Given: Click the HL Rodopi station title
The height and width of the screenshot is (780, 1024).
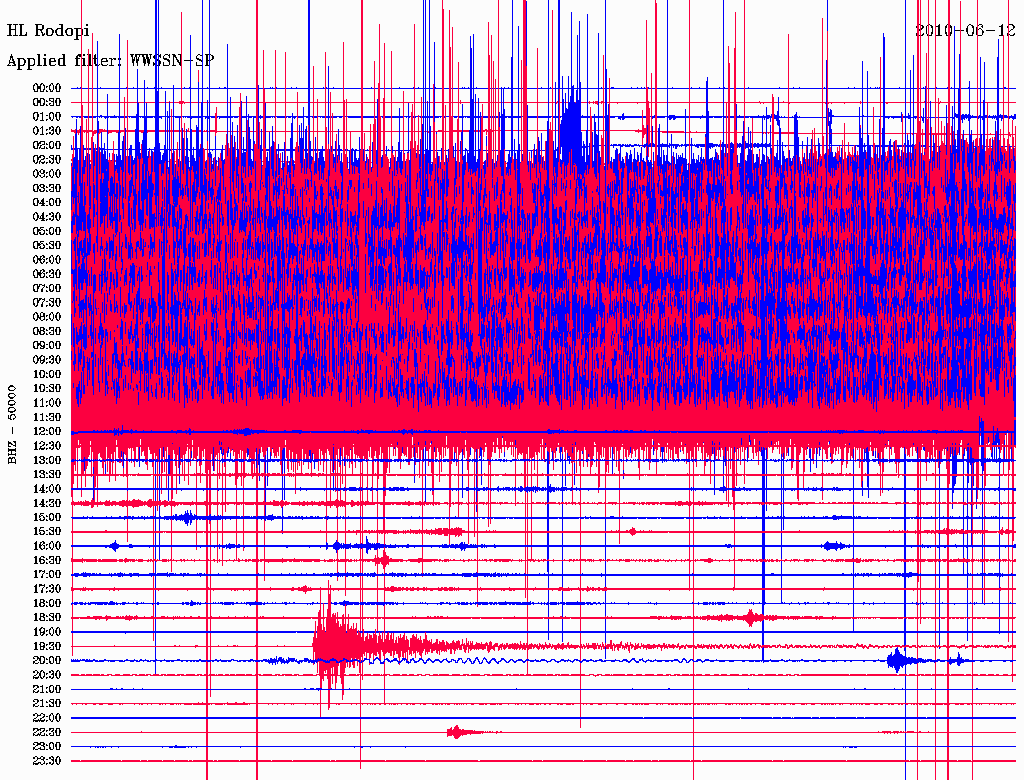Looking at the screenshot, I should point(48,30).
